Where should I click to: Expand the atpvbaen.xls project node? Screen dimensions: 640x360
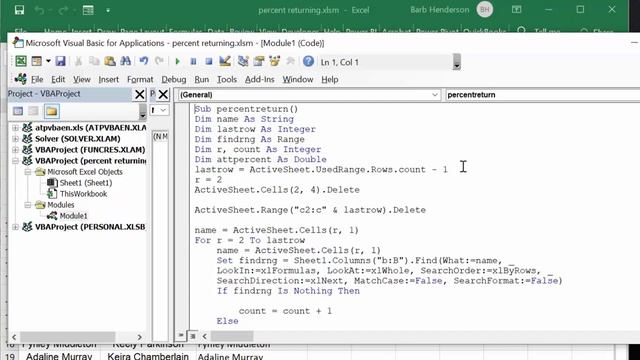pyautogui.click(x=16, y=128)
